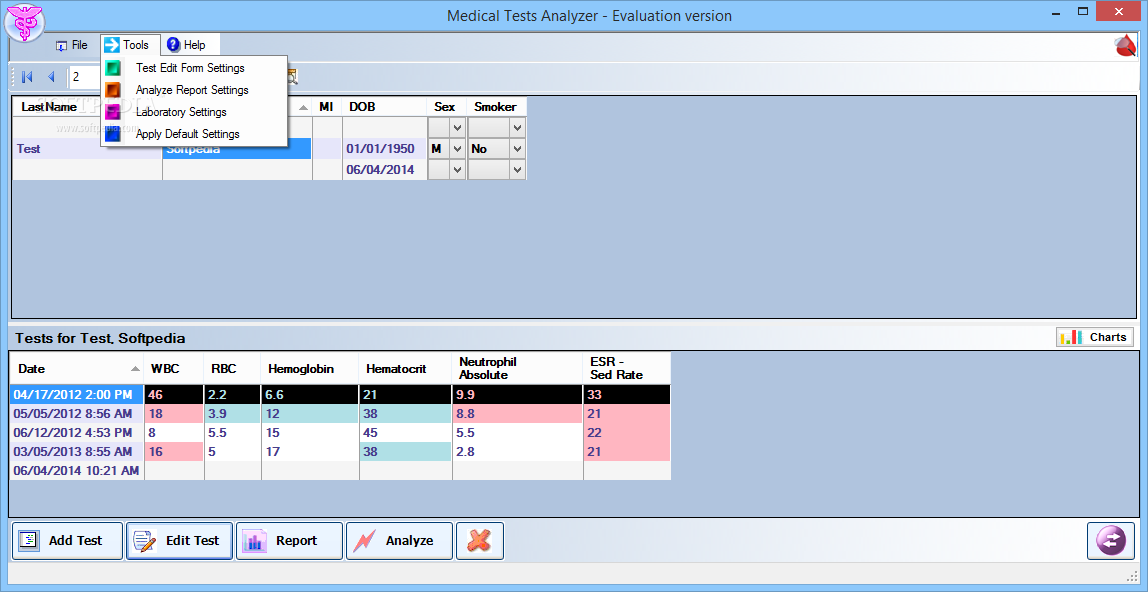Click ESR - Sed Rate column header

[627, 369]
